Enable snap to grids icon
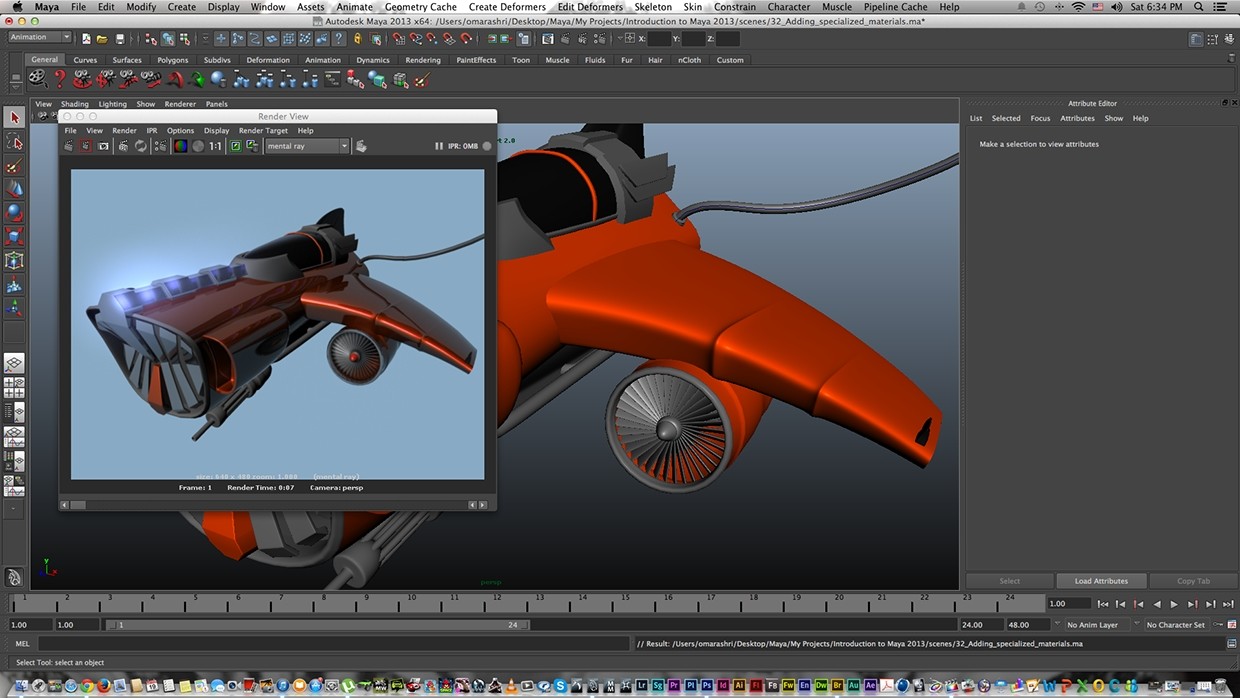The height and width of the screenshot is (698, 1240). [x=401, y=39]
